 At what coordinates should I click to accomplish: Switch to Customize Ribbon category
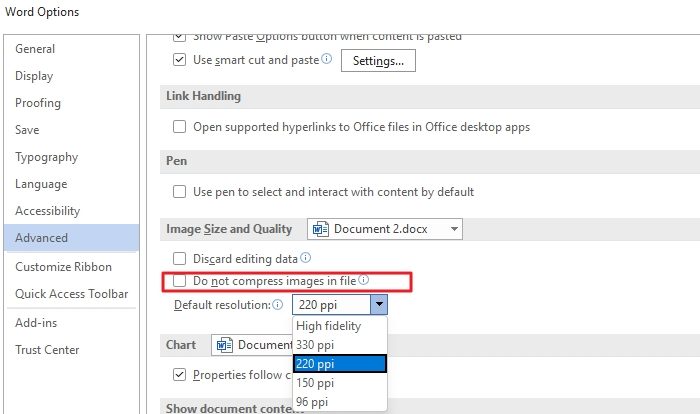[x=63, y=267]
